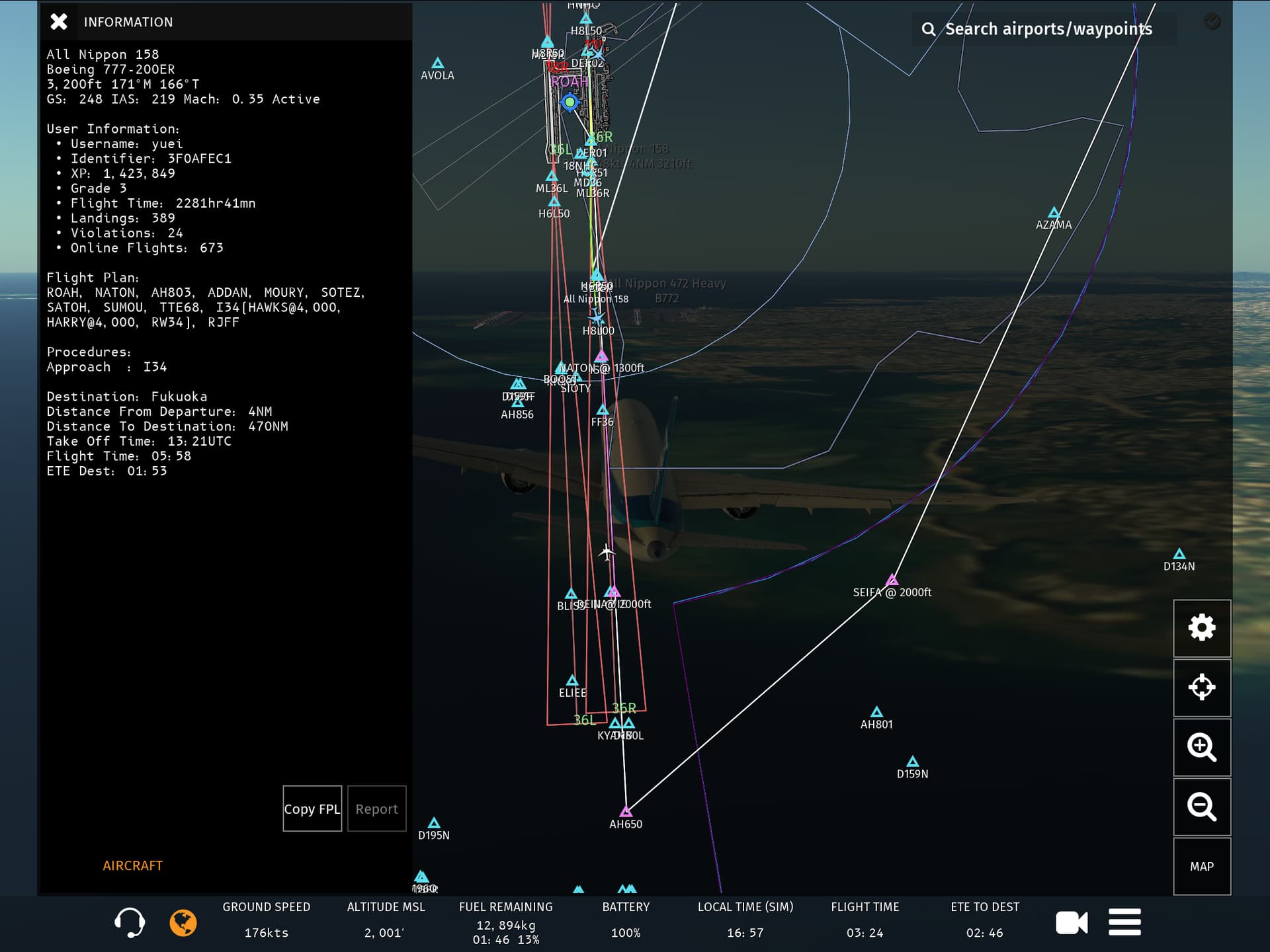Open ATC headset communications icon
The width and height of the screenshot is (1270, 952).
click(129, 922)
